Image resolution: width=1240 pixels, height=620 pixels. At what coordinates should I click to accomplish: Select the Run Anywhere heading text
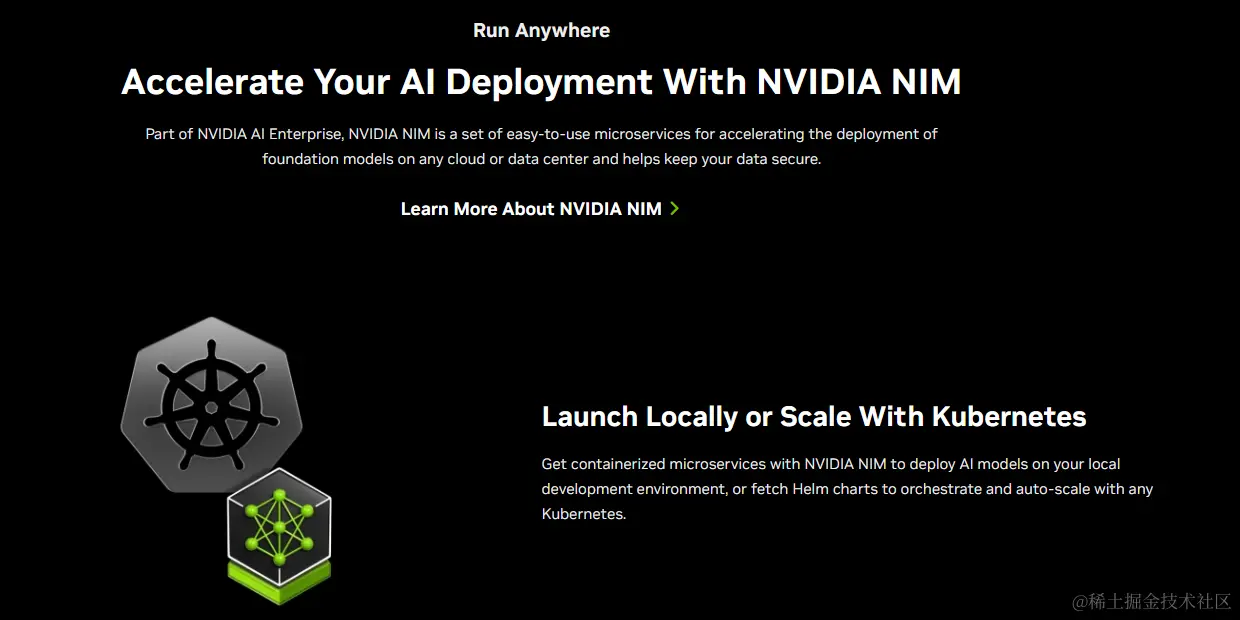(541, 31)
